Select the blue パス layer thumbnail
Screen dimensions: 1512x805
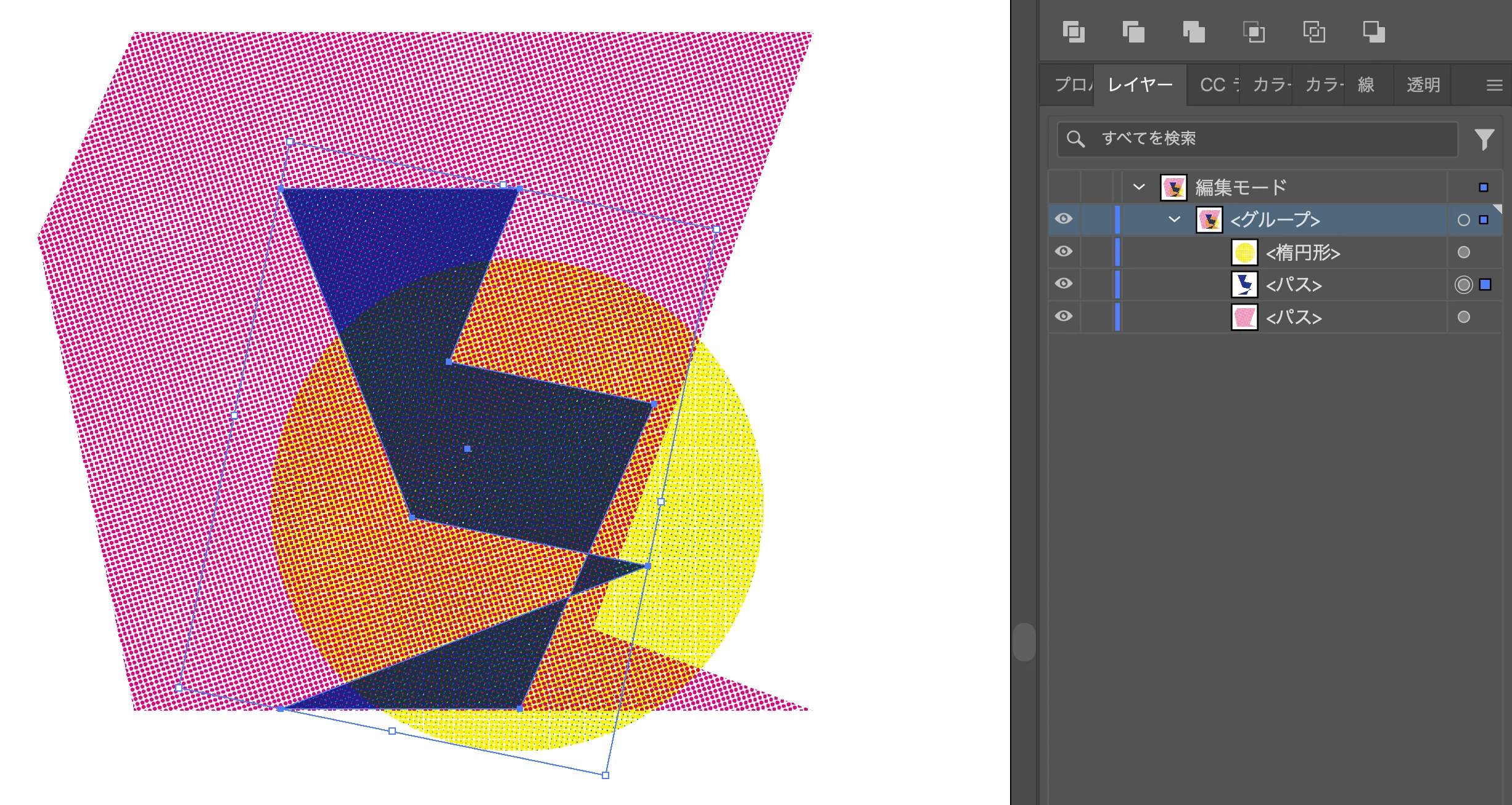click(x=1244, y=284)
